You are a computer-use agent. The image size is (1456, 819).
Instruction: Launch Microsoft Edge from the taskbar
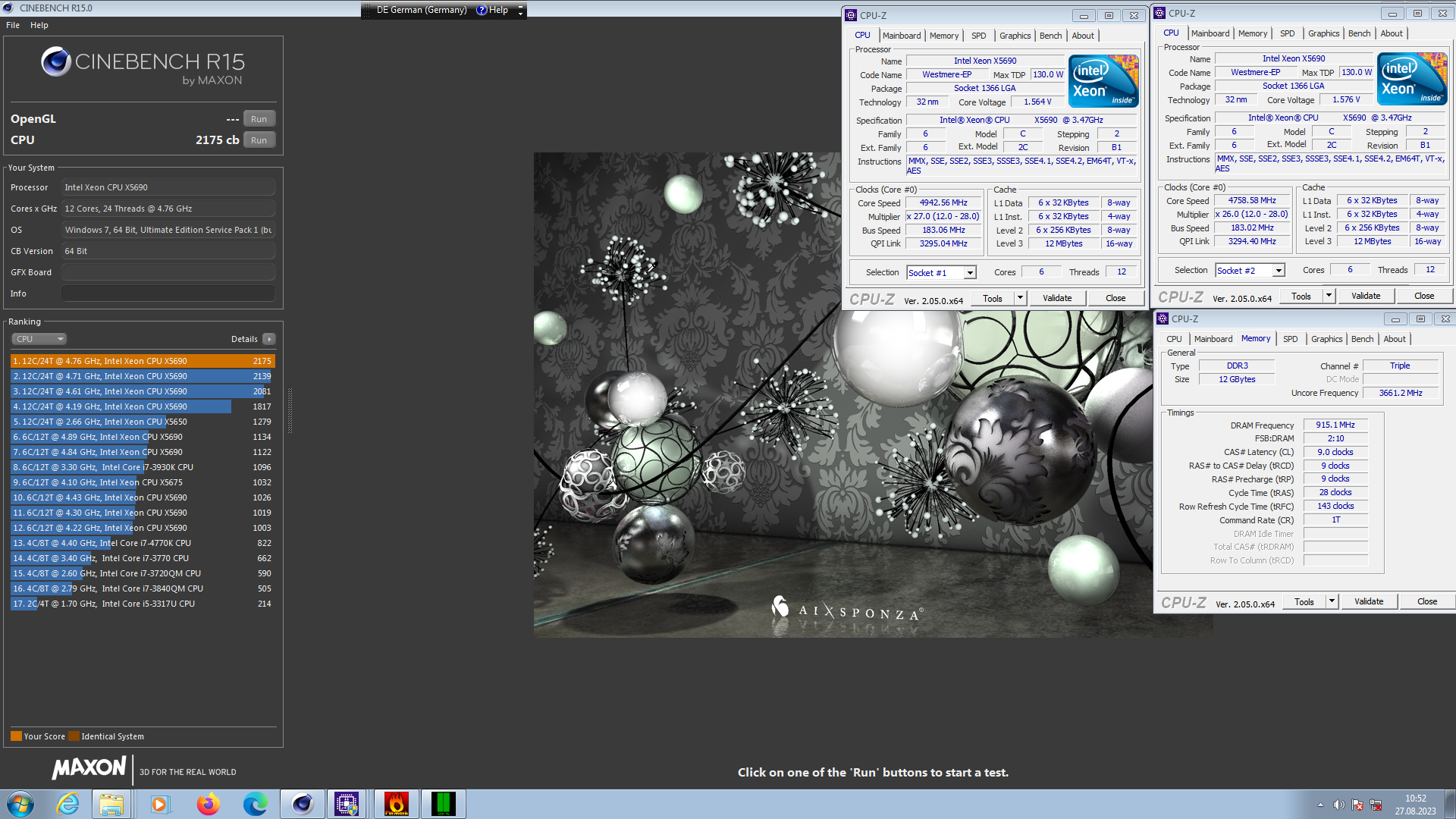click(255, 804)
